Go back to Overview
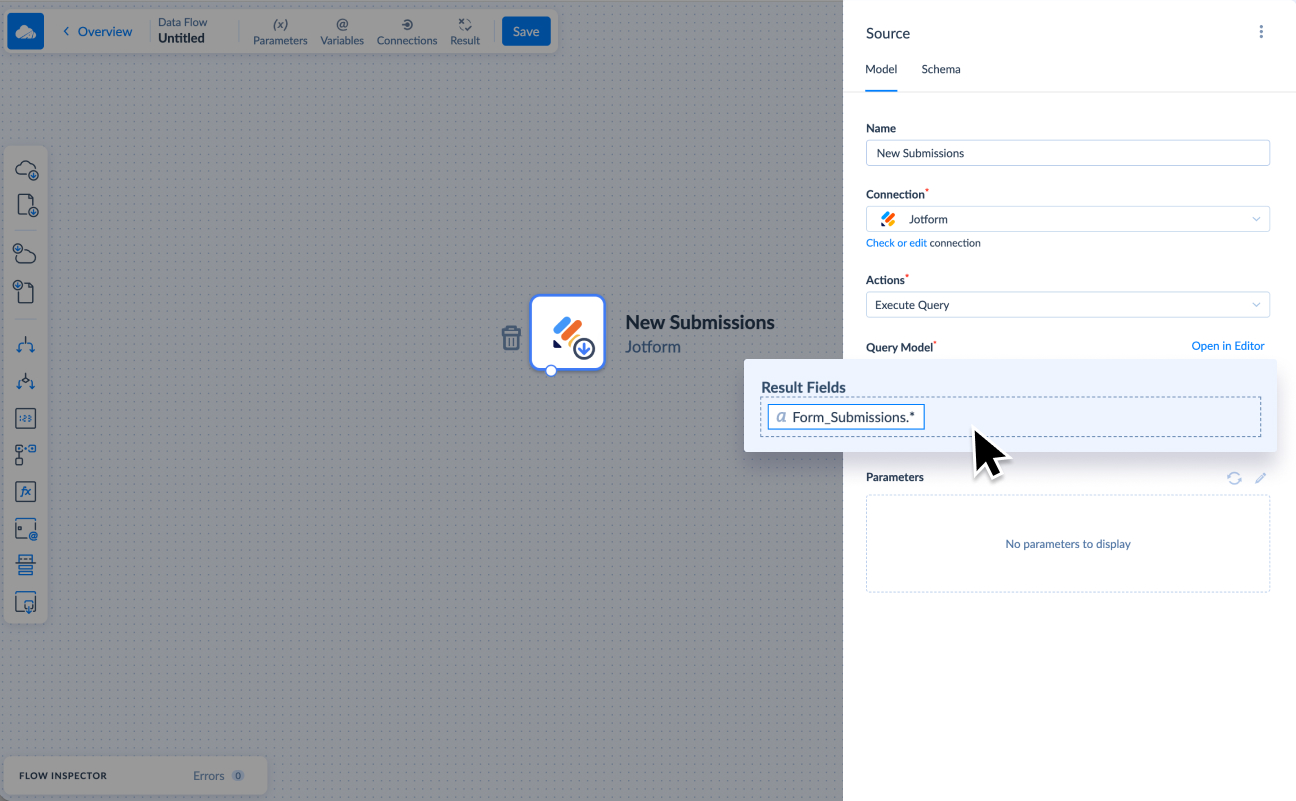Viewport: 1296px width, 801px height. [x=97, y=32]
